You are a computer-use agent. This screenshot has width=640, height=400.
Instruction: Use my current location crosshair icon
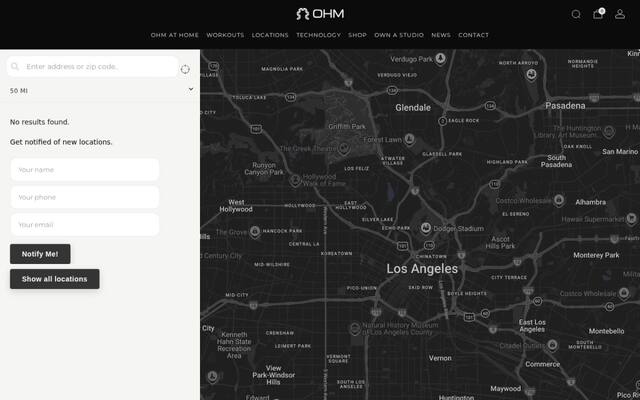(x=185, y=69)
